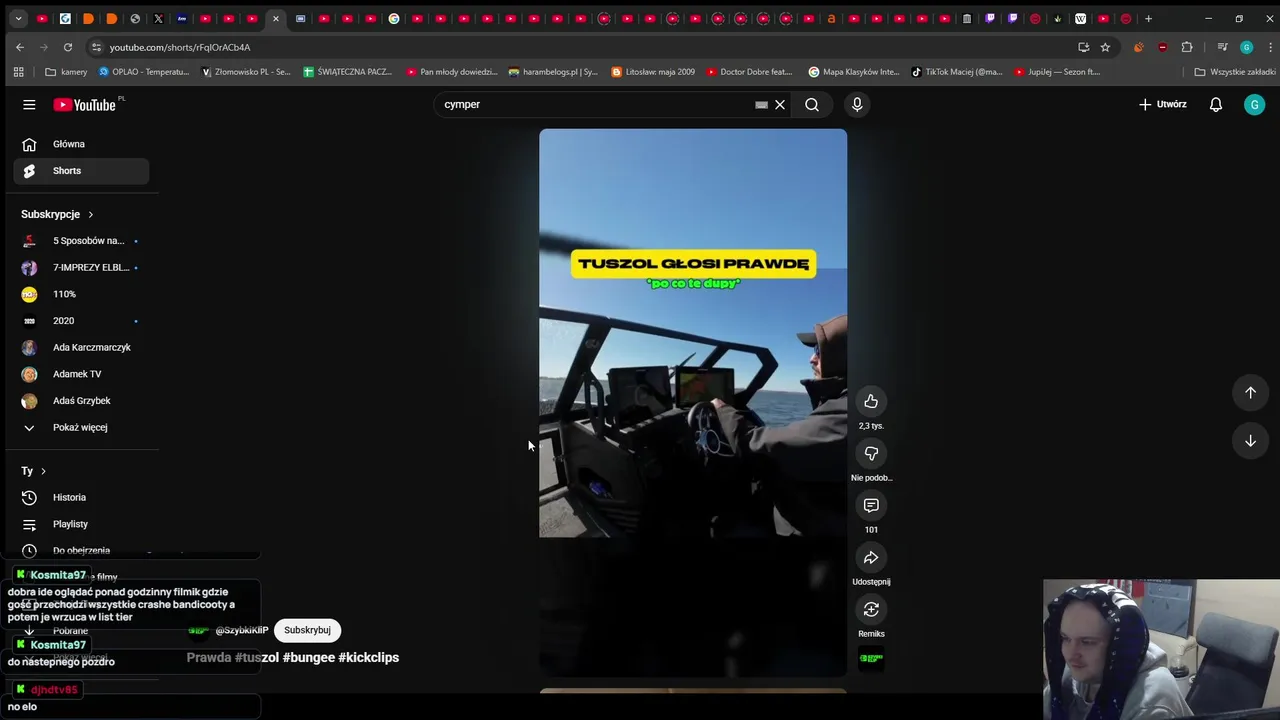The width and height of the screenshot is (1280, 720).
Task: Click the address bar URL
Action: click(x=180, y=47)
